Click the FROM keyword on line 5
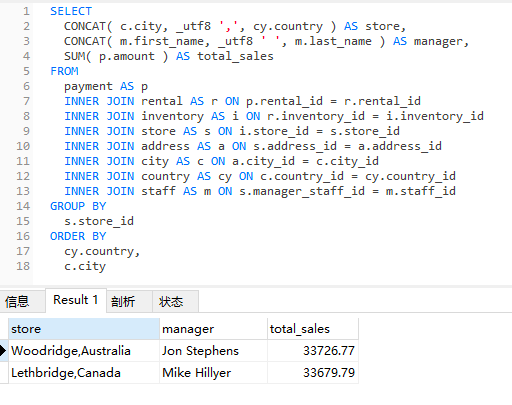The width and height of the screenshot is (512, 405). 64,71
